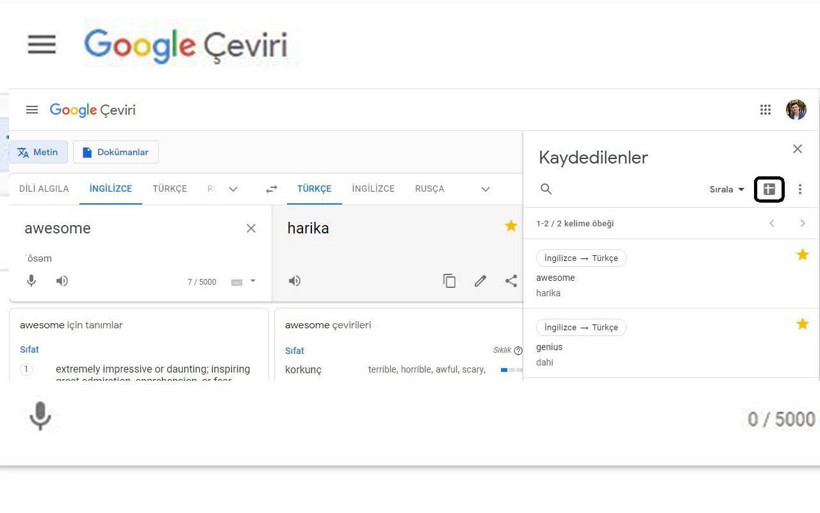Select TÜRKÇE target language tab

[314, 189]
